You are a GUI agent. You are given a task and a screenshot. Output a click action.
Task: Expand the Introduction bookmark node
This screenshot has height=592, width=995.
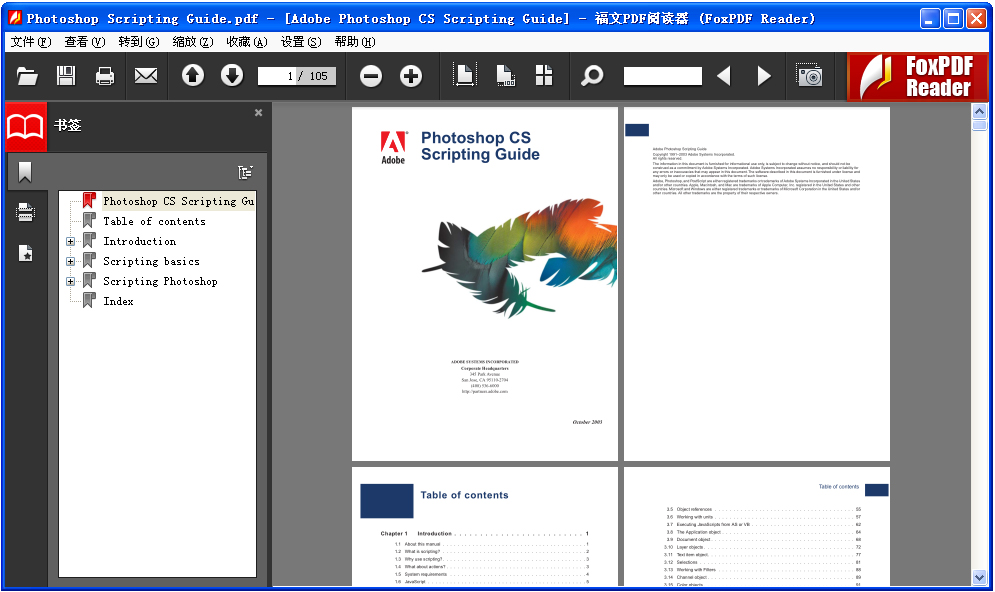pyautogui.click(x=70, y=242)
